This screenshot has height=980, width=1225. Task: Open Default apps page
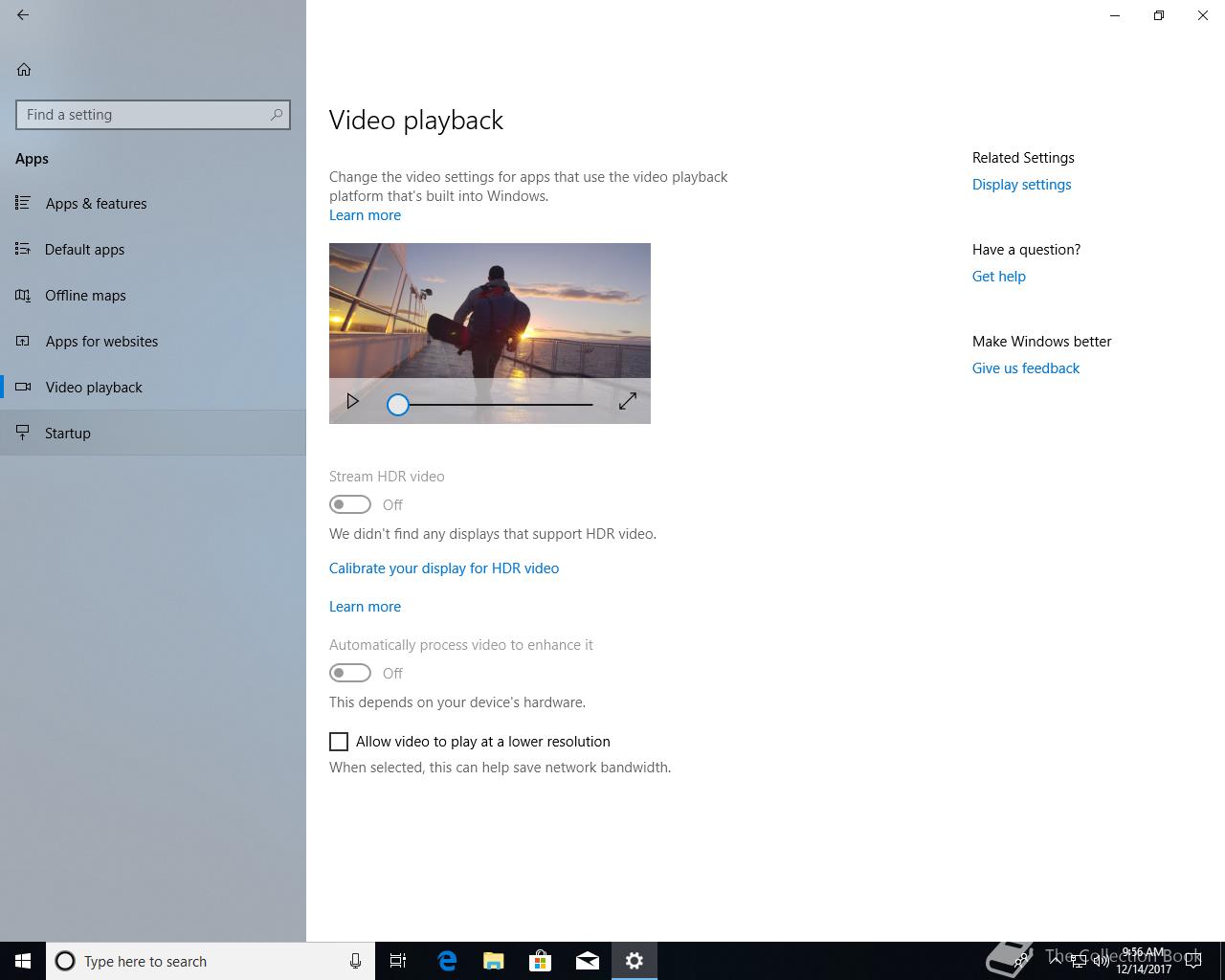coord(153,250)
